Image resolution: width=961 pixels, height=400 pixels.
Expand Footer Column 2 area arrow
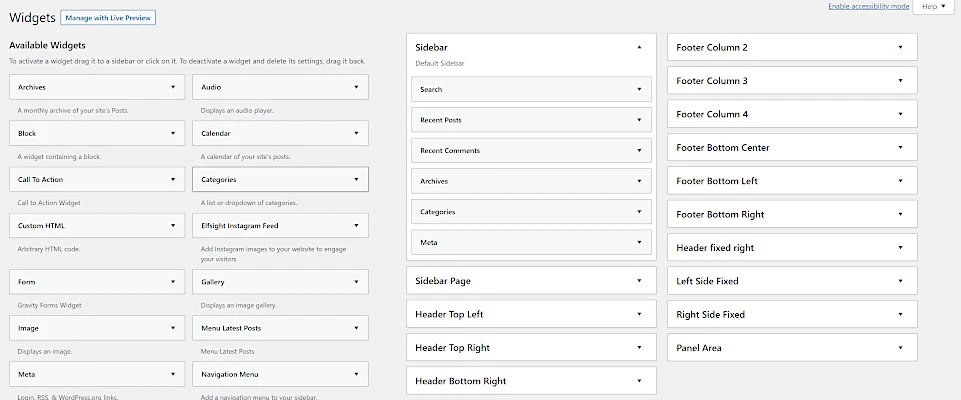point(900,47)
